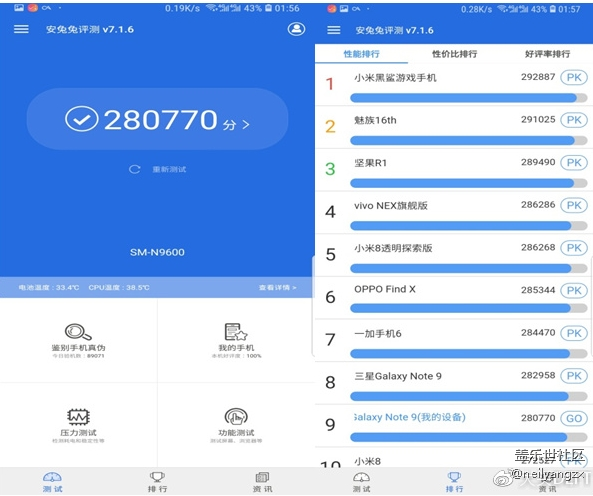Expand score details arrow beside 280770

click(x=246, y=124)
